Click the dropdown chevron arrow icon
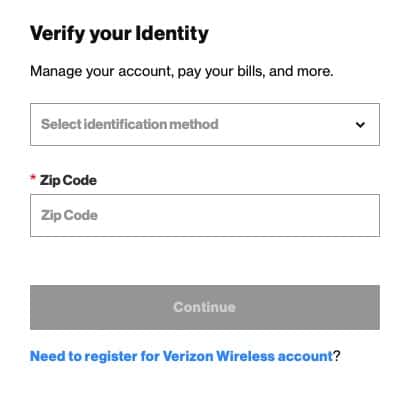This screenshot has height=397, width=410. (x=360, y=125)
